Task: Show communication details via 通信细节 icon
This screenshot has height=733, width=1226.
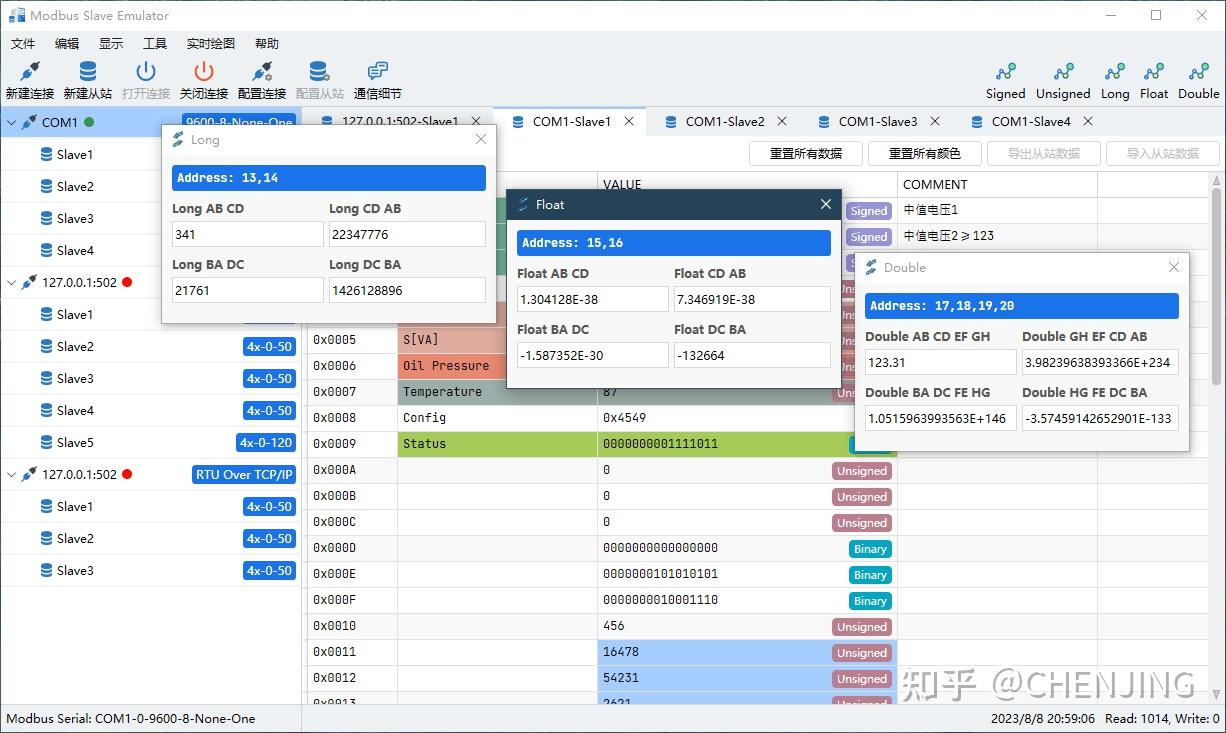Action: [376, 79]
